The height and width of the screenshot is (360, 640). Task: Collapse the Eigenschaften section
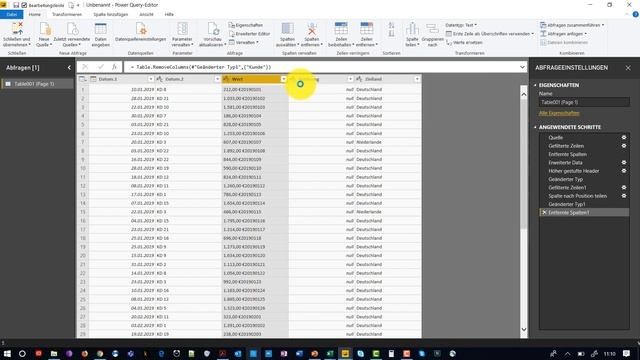click(x=535, y=85)
